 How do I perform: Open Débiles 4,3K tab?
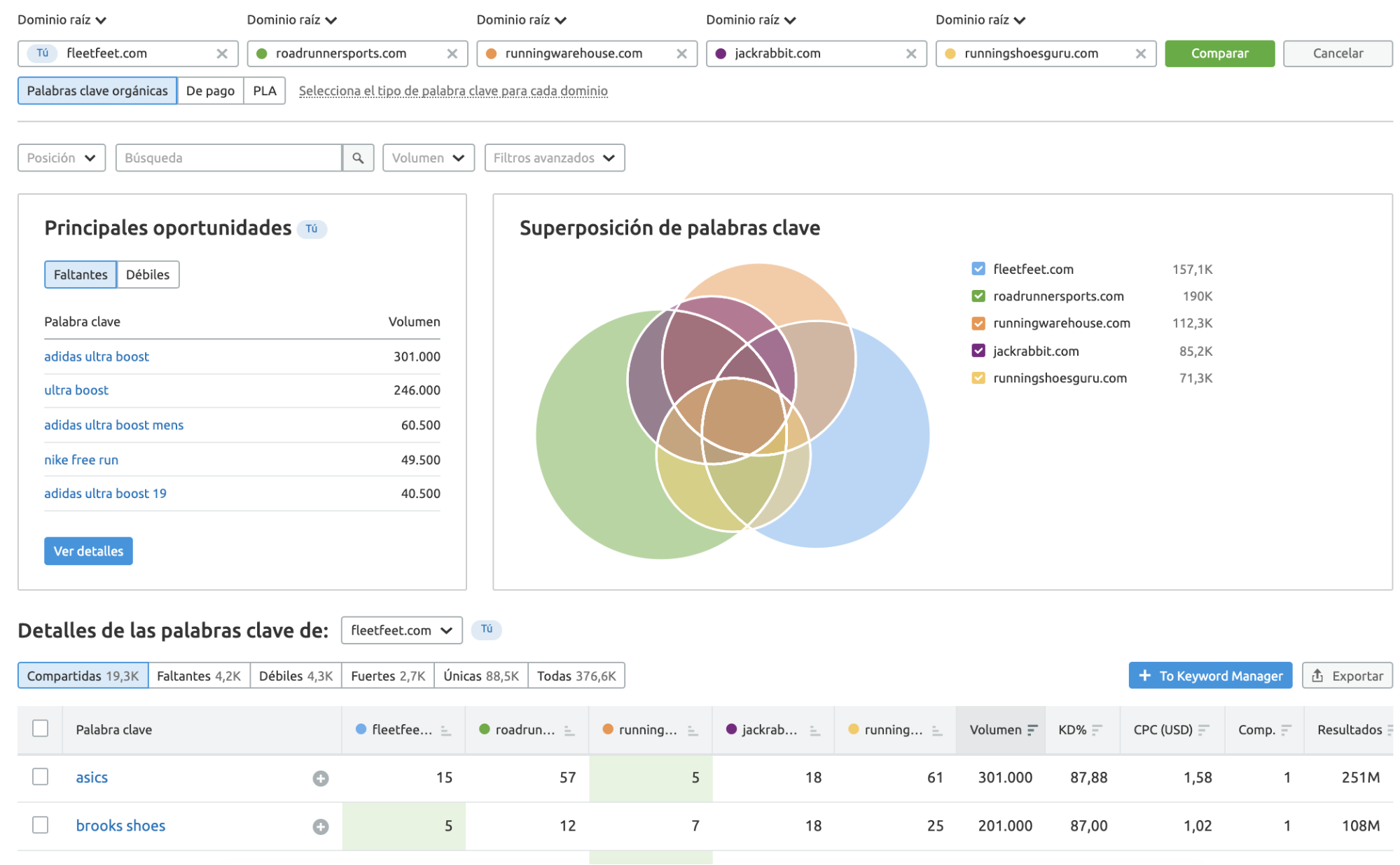(x=296, y=677)
